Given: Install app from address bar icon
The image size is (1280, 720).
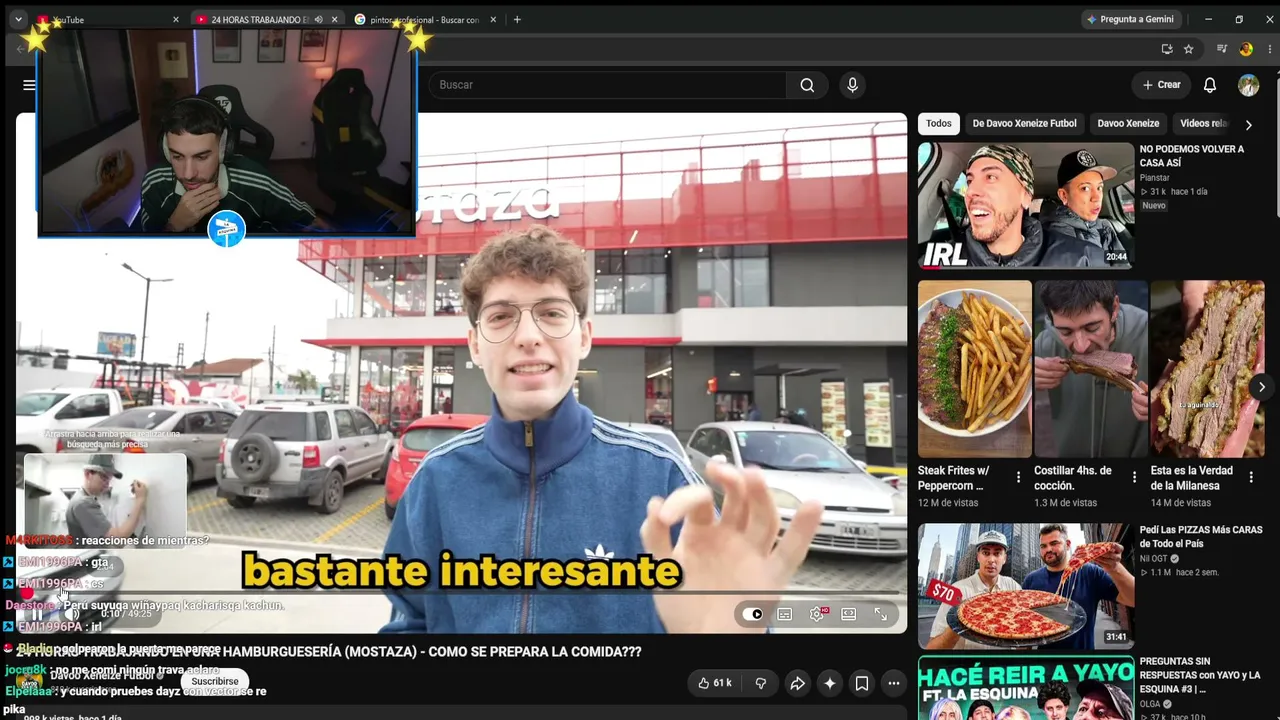Looking at the screenshot, I should coord(1166,49).
